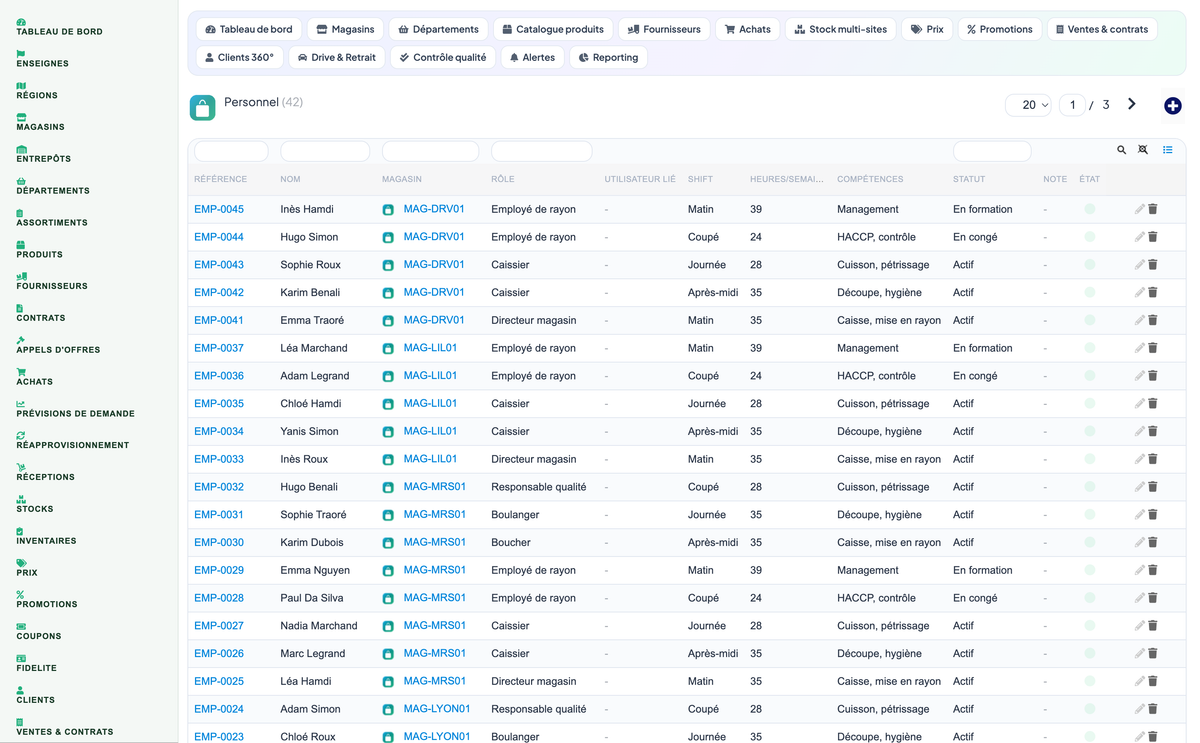Toggle the état indicator for EMP-0028
The width and height of the screenshot is (1200, 743).
click(1089, 598)
